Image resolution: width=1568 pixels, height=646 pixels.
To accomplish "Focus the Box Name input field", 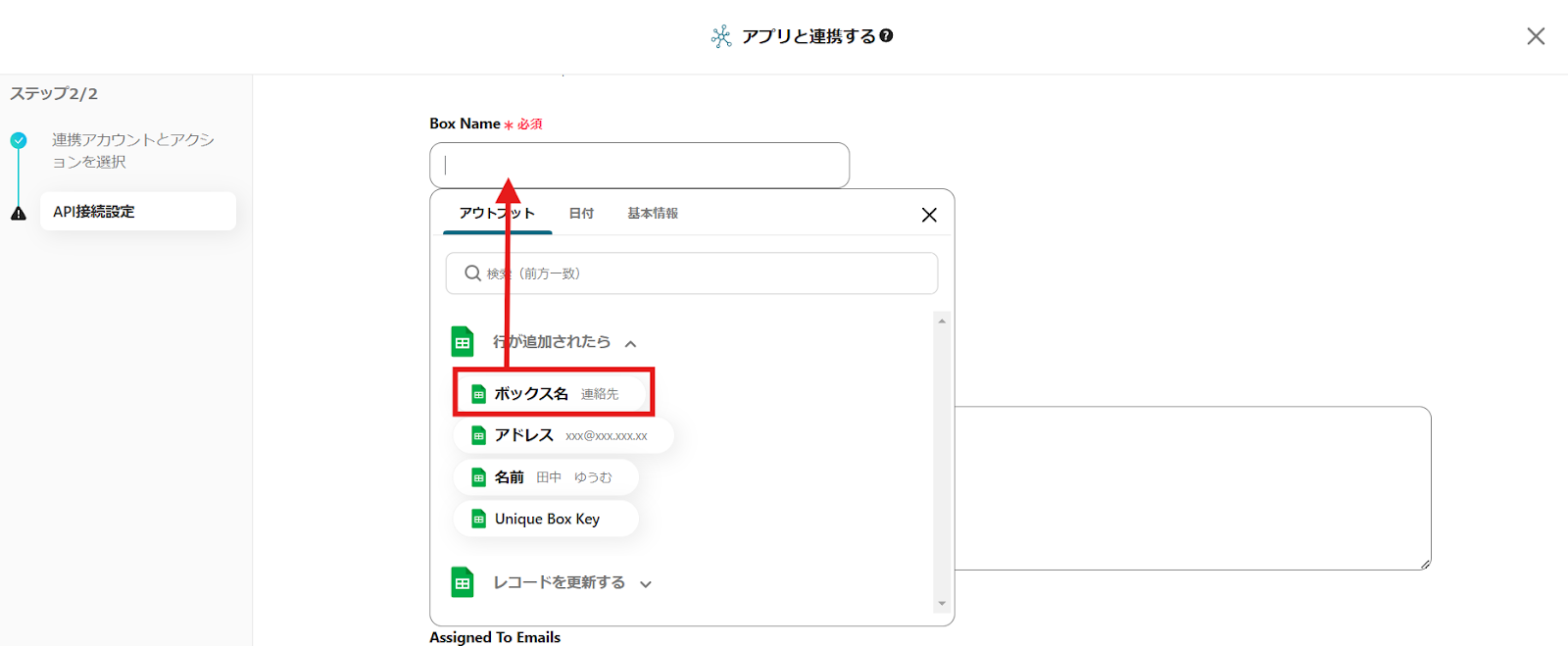I will point(639,165).
